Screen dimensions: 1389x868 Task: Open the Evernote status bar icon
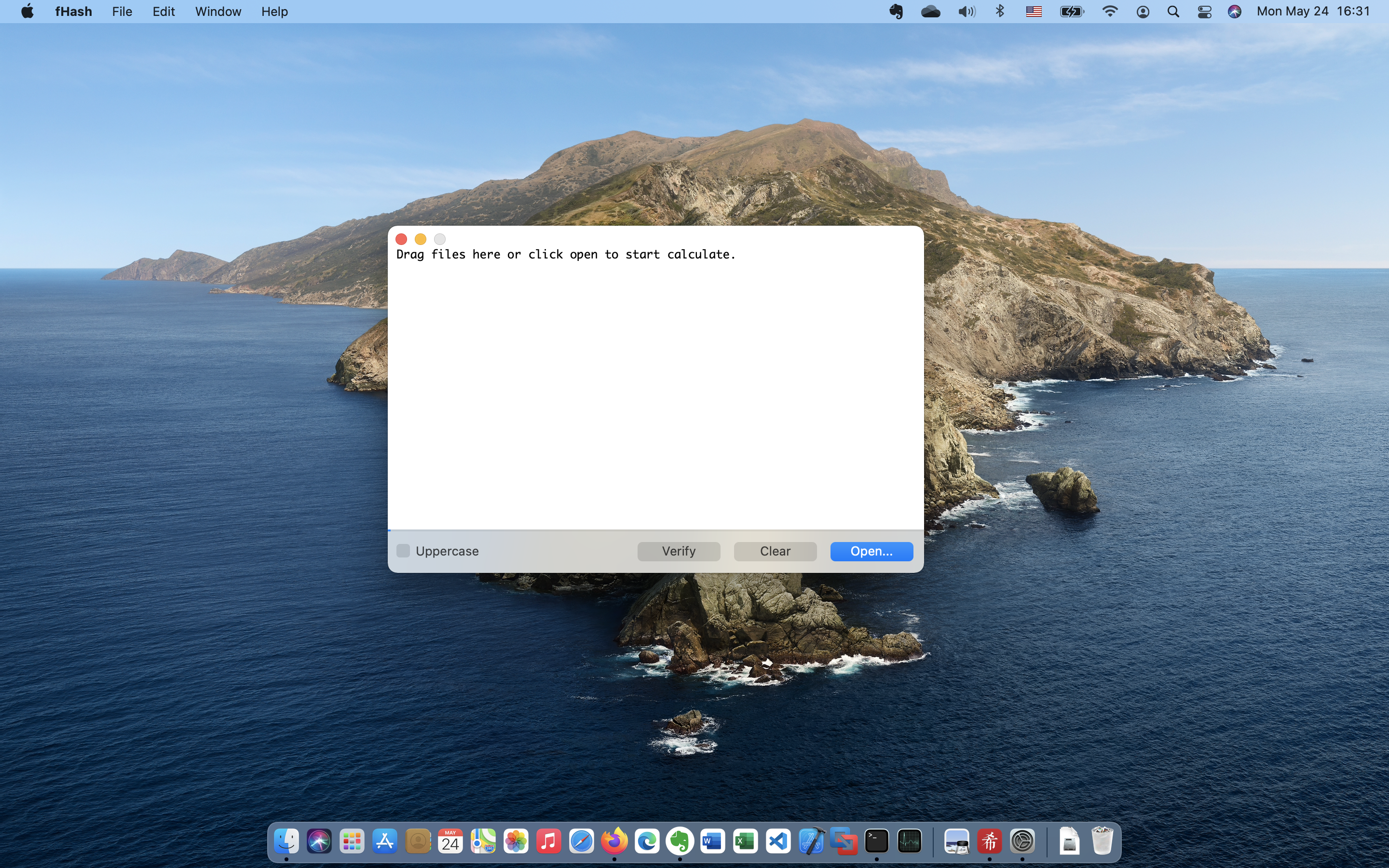tap(896, 11)
